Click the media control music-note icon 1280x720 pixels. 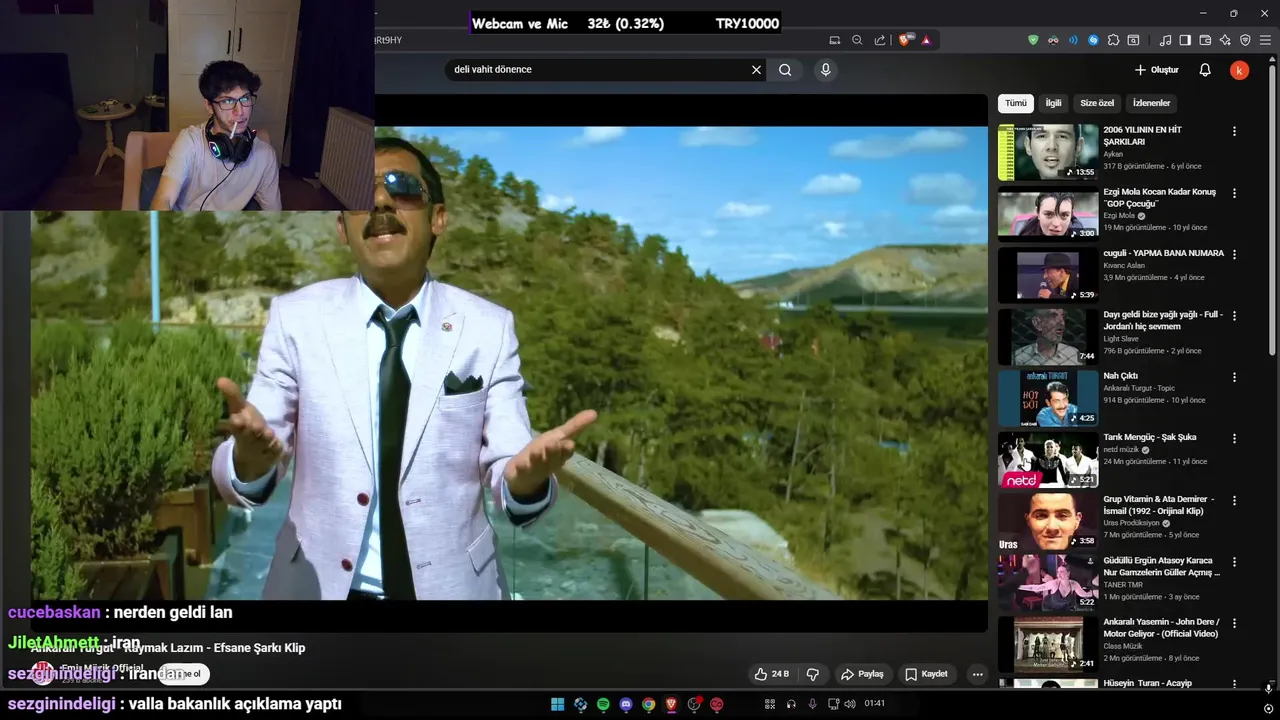pyautogui.click(x=1165, y=40)
